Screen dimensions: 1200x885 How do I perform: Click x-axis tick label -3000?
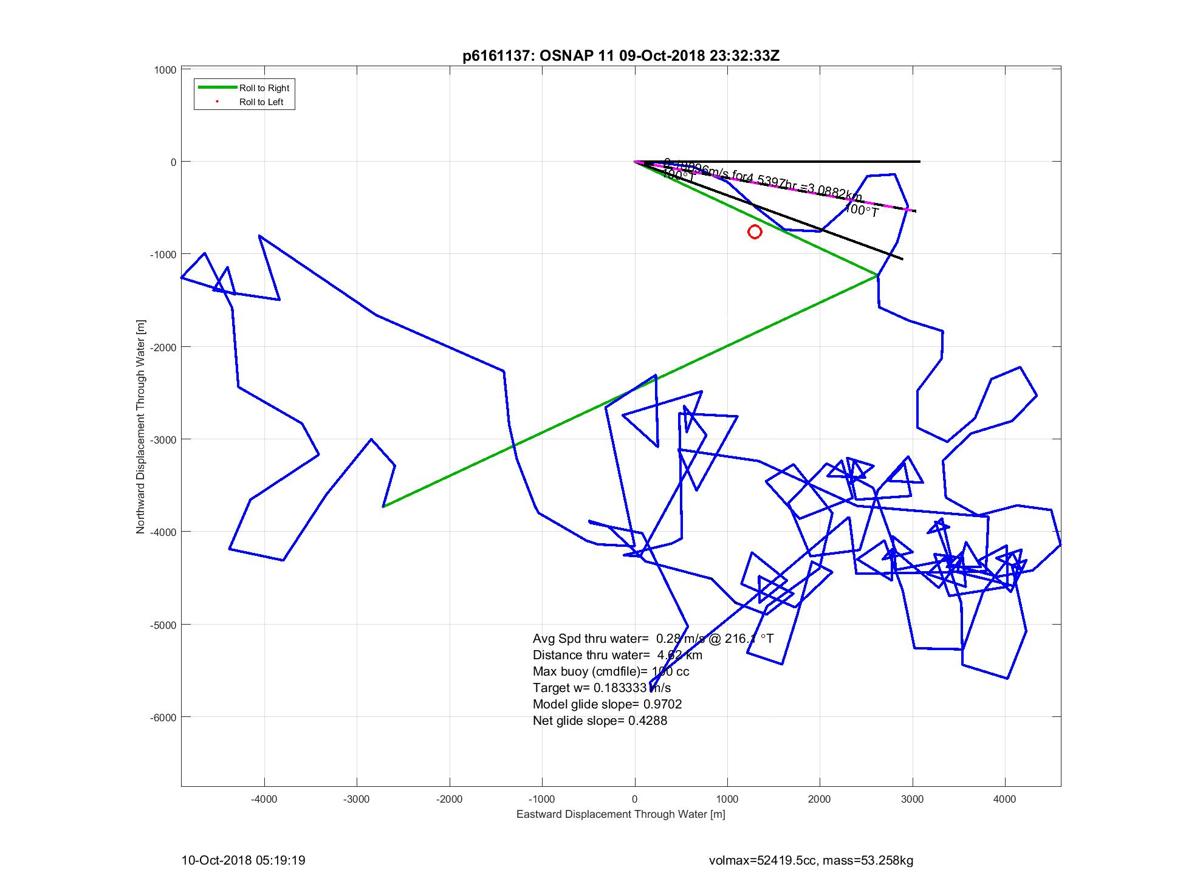(357, 799)
